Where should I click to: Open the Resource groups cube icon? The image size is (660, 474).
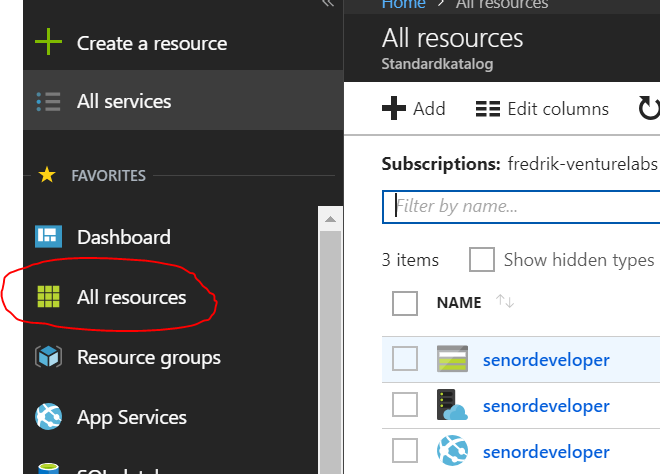click(48, 357)
